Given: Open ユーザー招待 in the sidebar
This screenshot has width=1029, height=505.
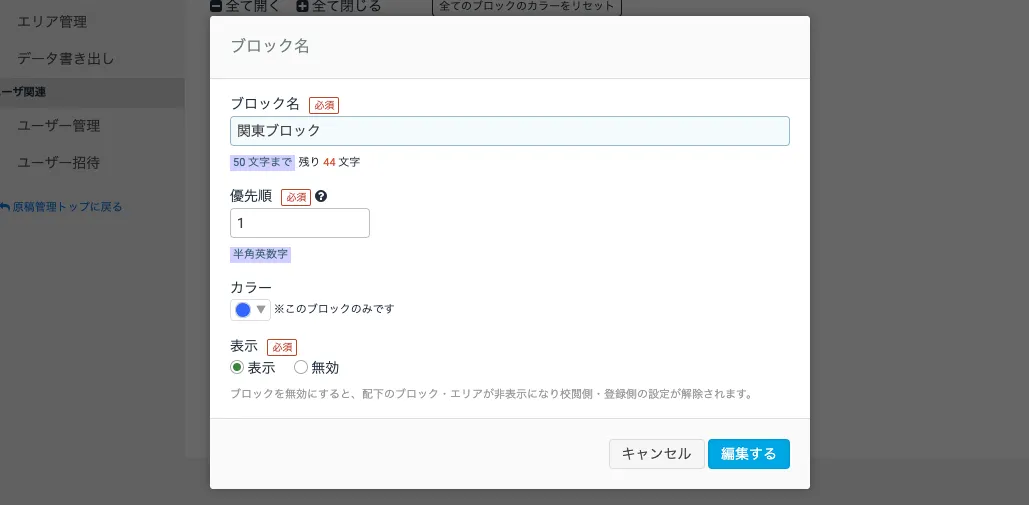Looking at the screenshot, I should (x=59, y=162).
